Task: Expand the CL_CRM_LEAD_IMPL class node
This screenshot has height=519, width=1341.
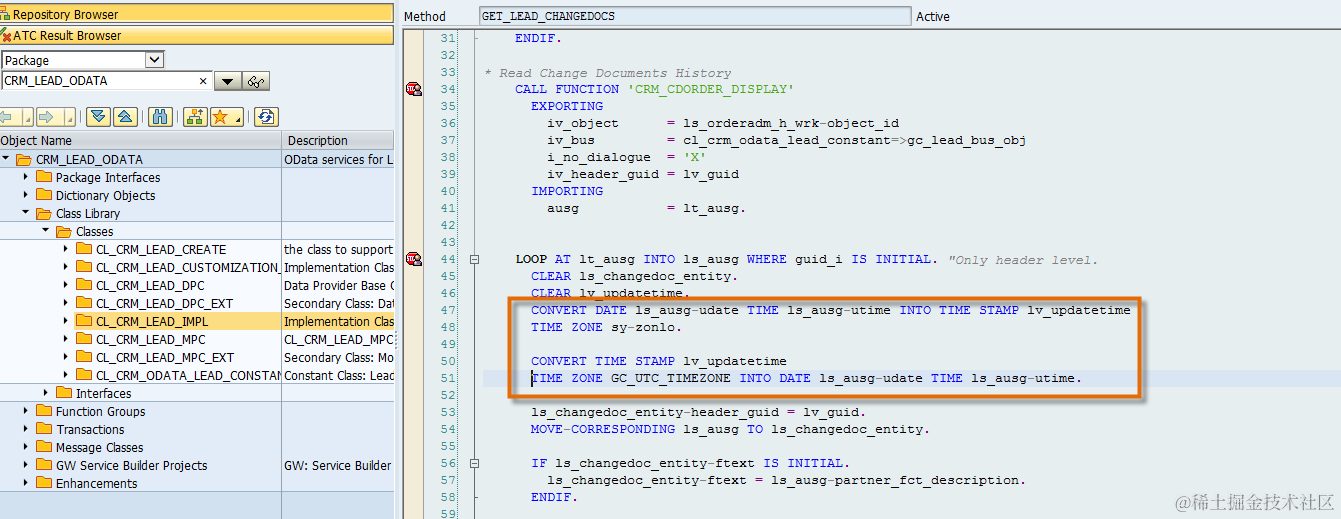Action: click(x=66, y=321)
